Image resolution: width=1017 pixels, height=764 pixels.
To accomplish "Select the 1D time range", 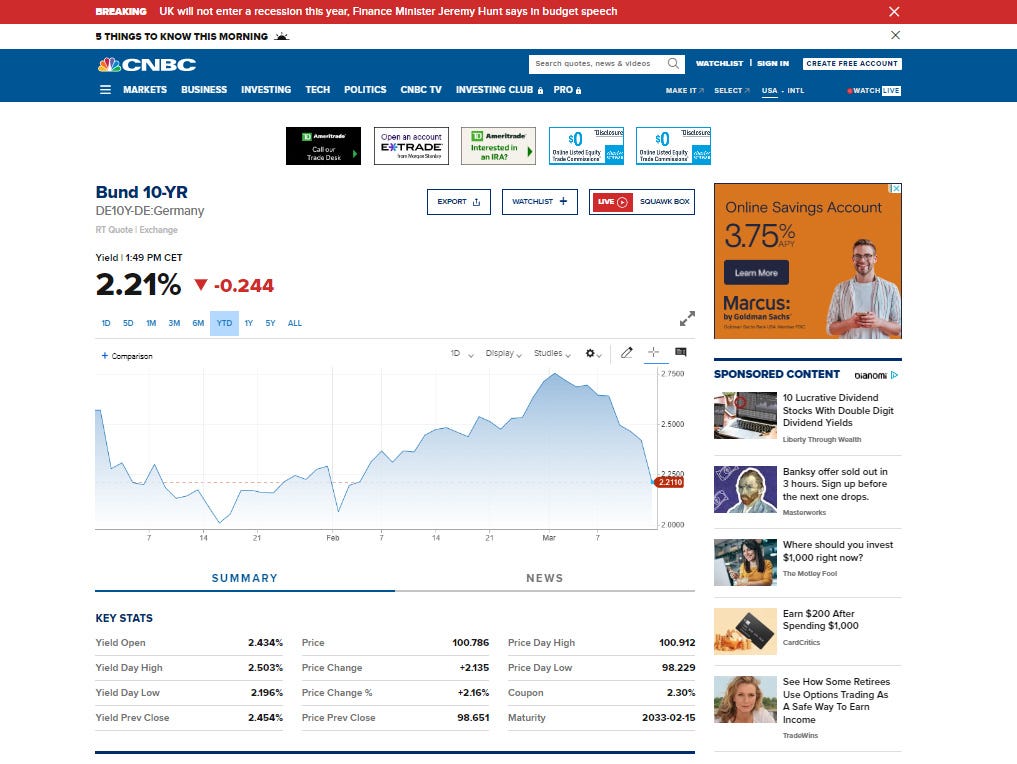I will click(106, 323).
